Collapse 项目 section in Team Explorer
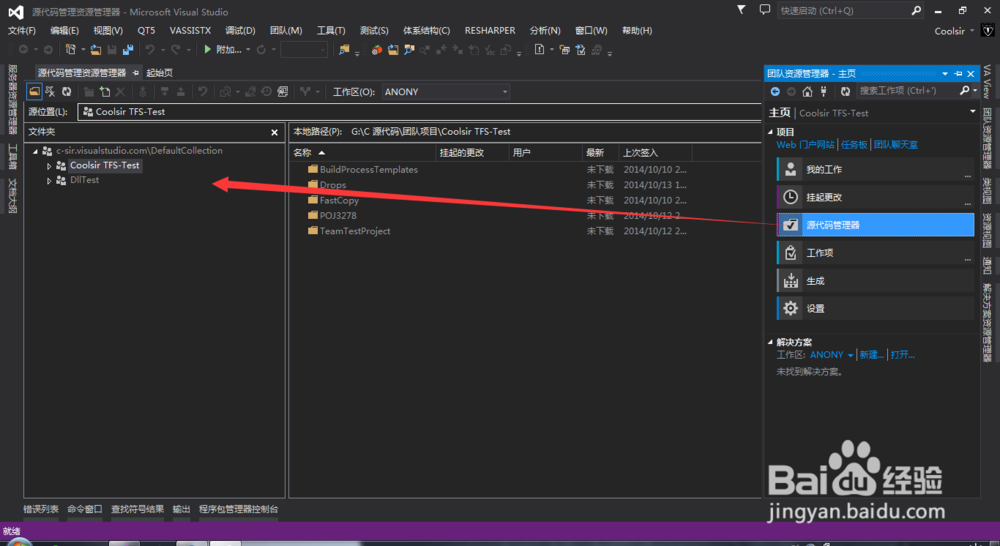 click(770, 132)
